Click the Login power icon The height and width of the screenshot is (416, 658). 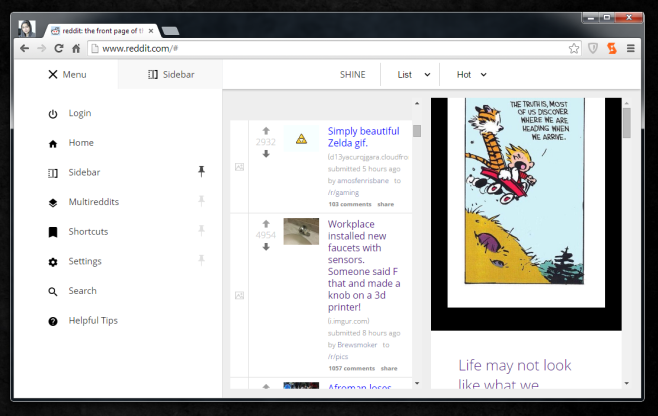point(53,114)
